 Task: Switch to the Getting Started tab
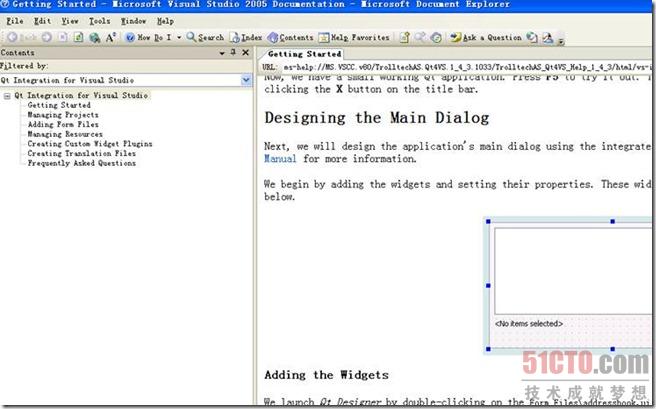(x=304, y=54)
